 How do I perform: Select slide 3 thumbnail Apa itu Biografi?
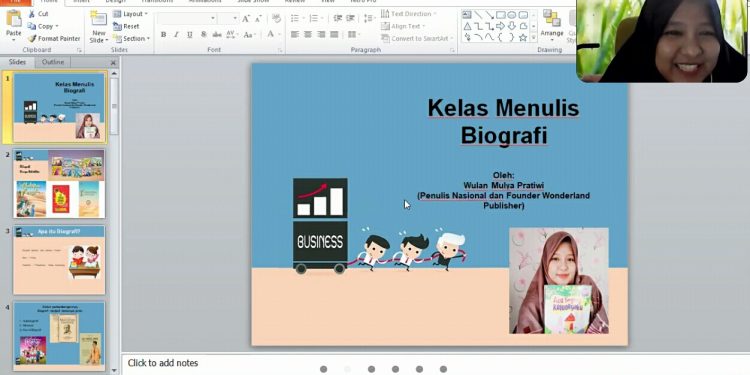tap(59, 260)
